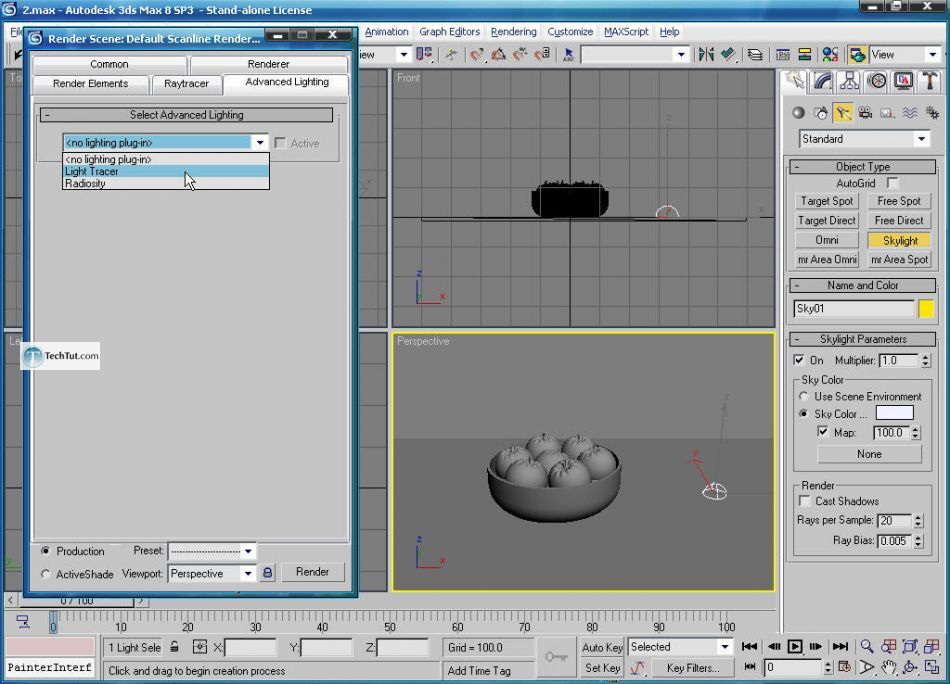Select the ActiveShade radio button
Screen dimensions: 950x684
[x=45, y=574]
